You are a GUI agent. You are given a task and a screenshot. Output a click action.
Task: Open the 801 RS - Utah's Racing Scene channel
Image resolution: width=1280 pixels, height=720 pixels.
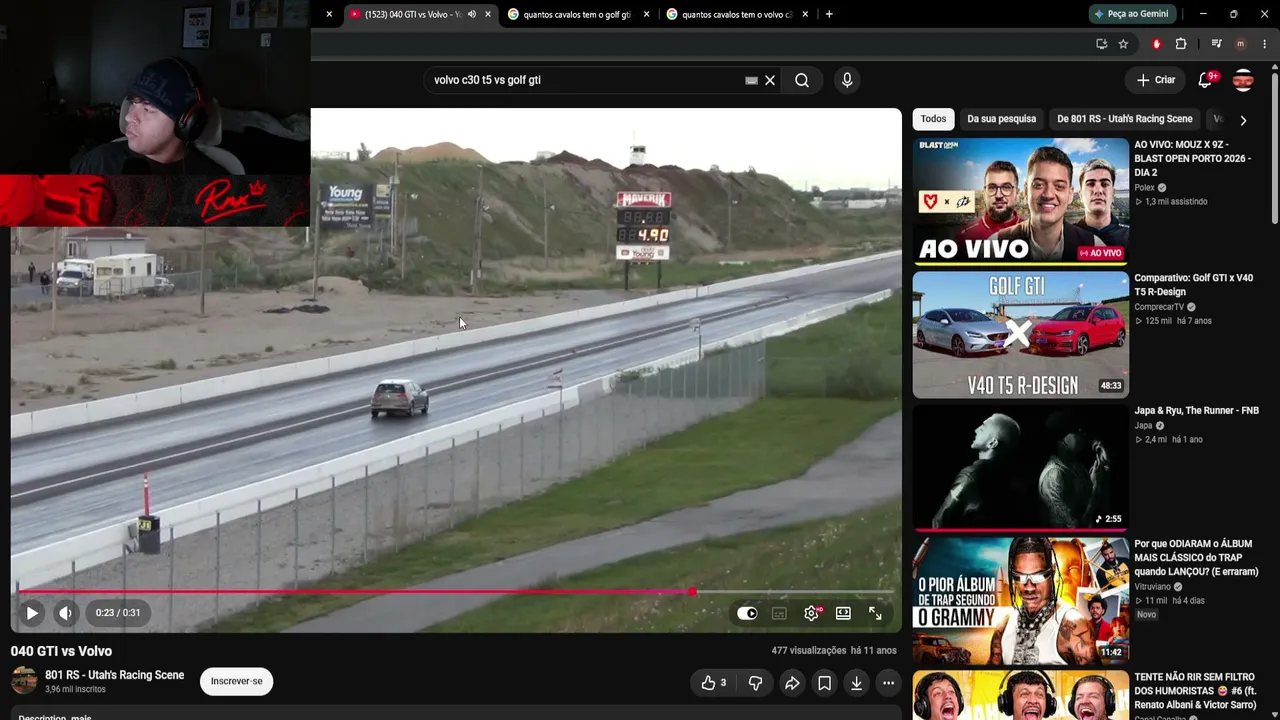pos(114,675)
